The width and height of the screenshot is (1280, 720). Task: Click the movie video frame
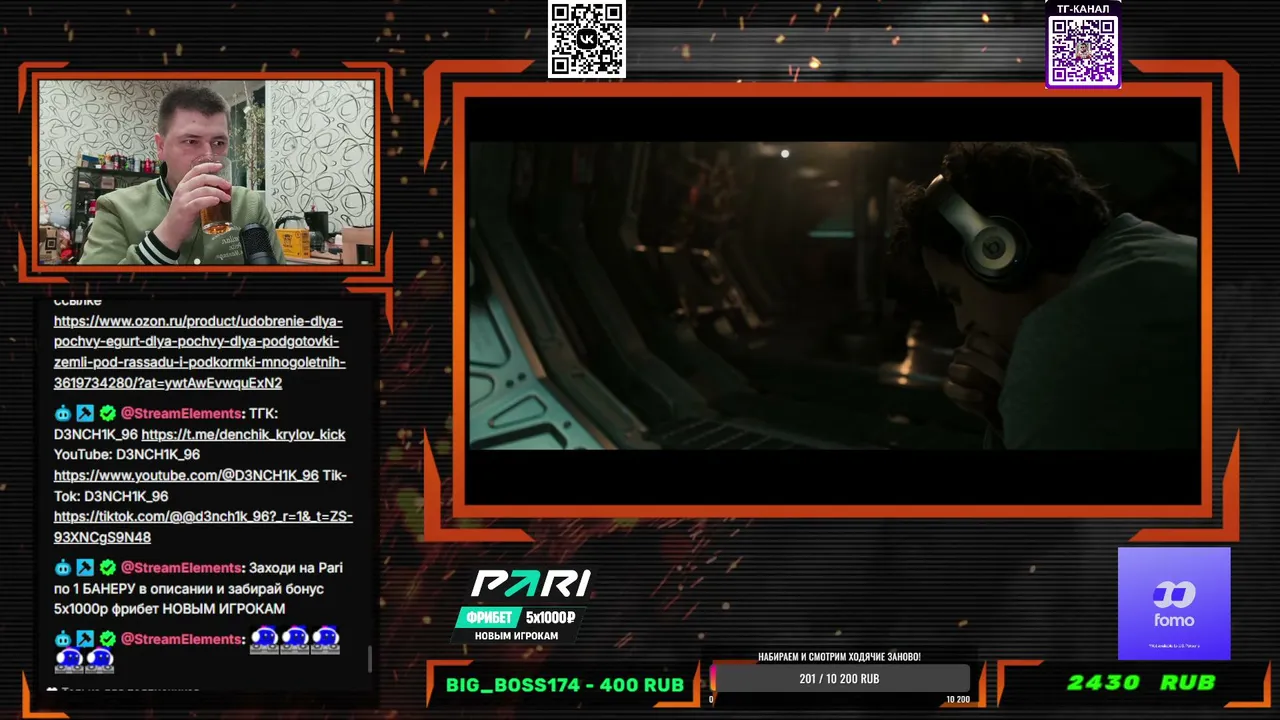(832, 296)
